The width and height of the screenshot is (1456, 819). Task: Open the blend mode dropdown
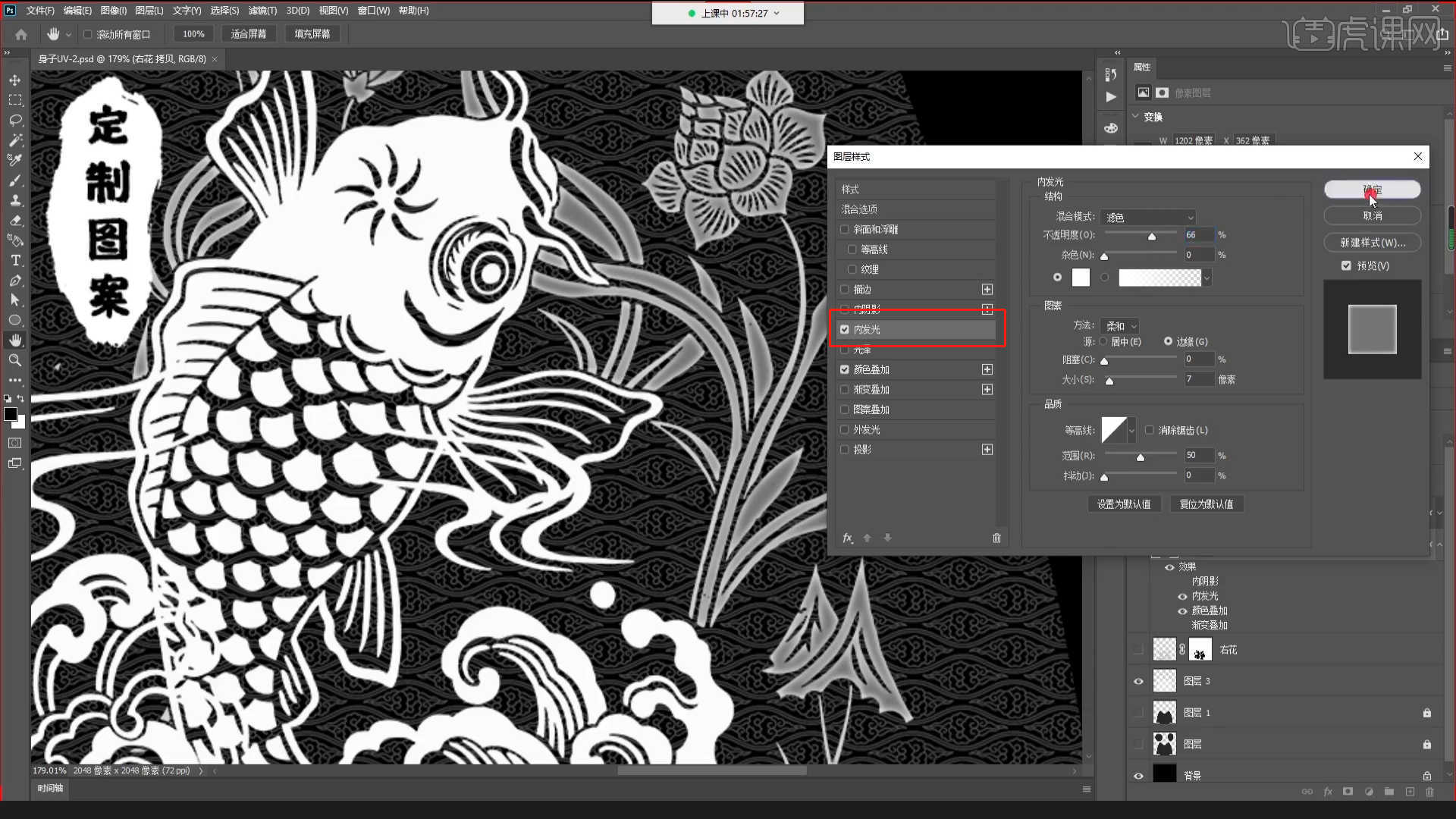(x=1149, y=217)
